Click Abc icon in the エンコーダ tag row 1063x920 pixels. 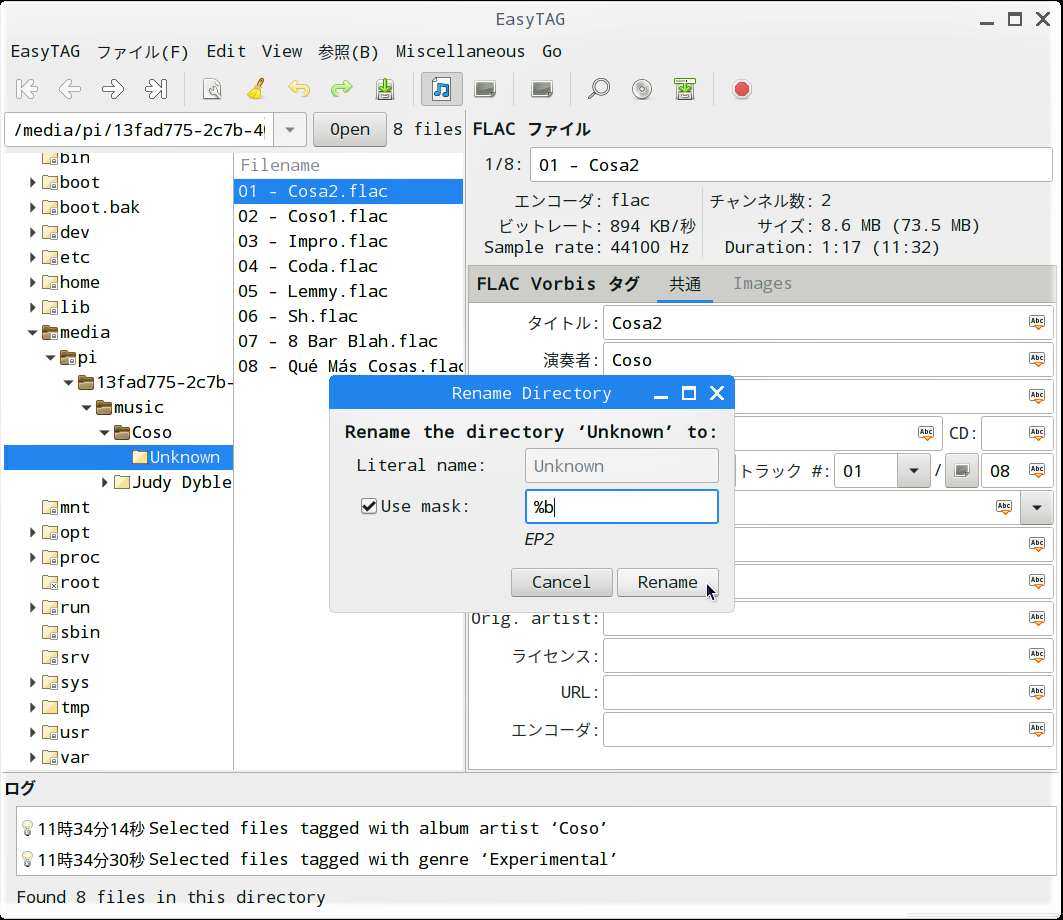tap(1037, 729)
